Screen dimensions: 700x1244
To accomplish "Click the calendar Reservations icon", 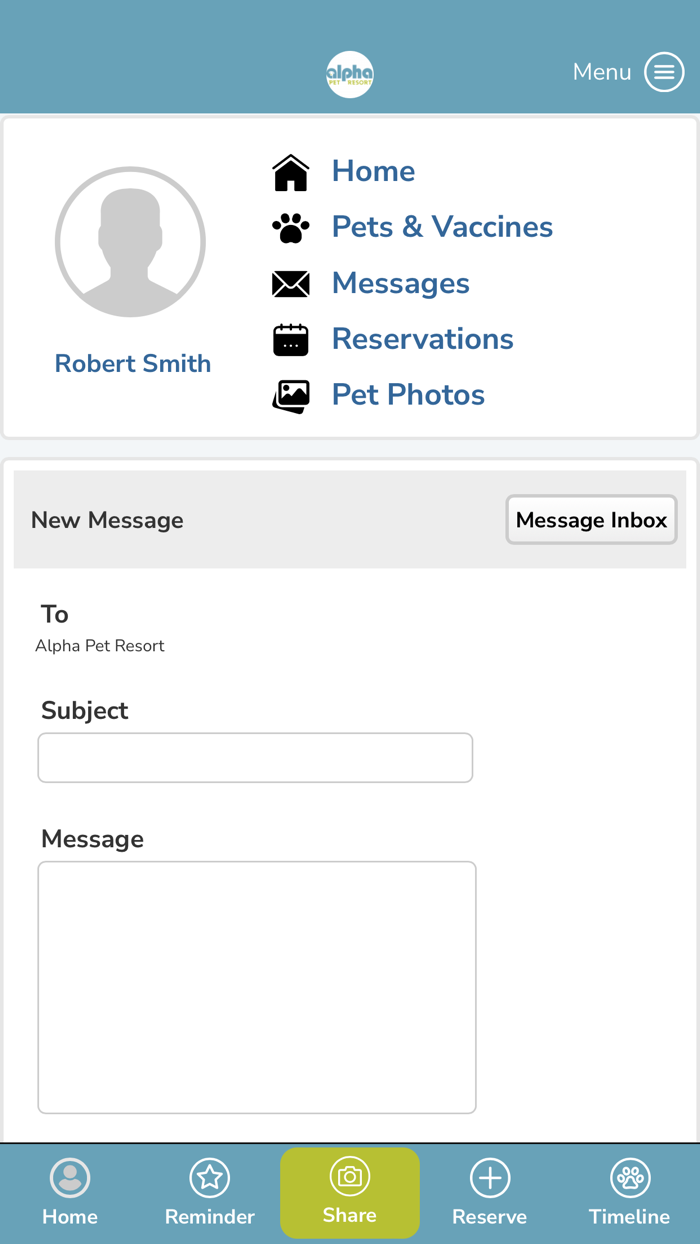I will tap(290, 339).
